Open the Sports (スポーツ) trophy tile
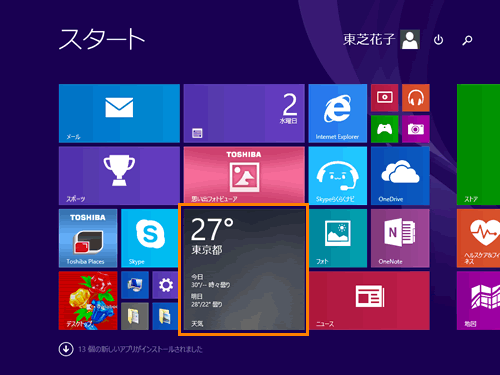 click(119, 176)
